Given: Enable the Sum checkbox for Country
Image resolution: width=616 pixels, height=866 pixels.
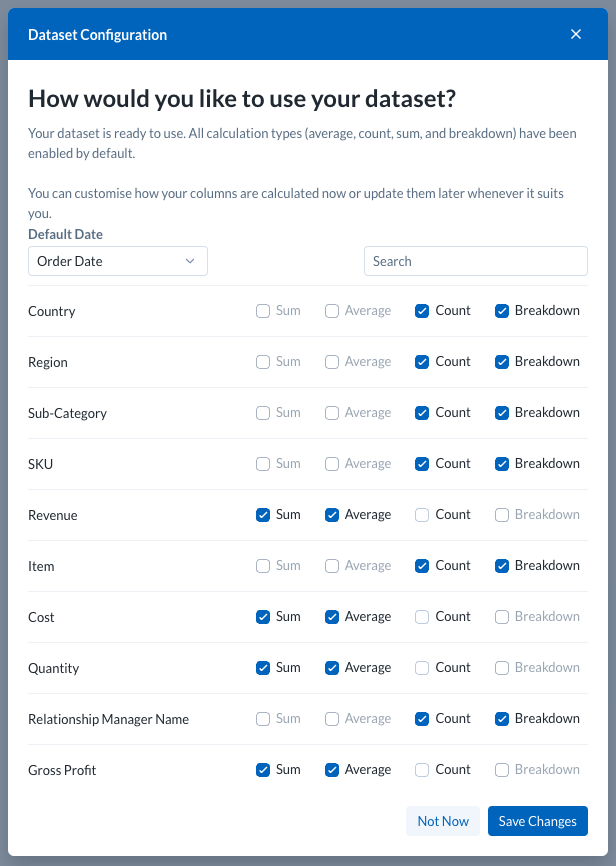Looking at the screenshot, I should tap(262, 311).
